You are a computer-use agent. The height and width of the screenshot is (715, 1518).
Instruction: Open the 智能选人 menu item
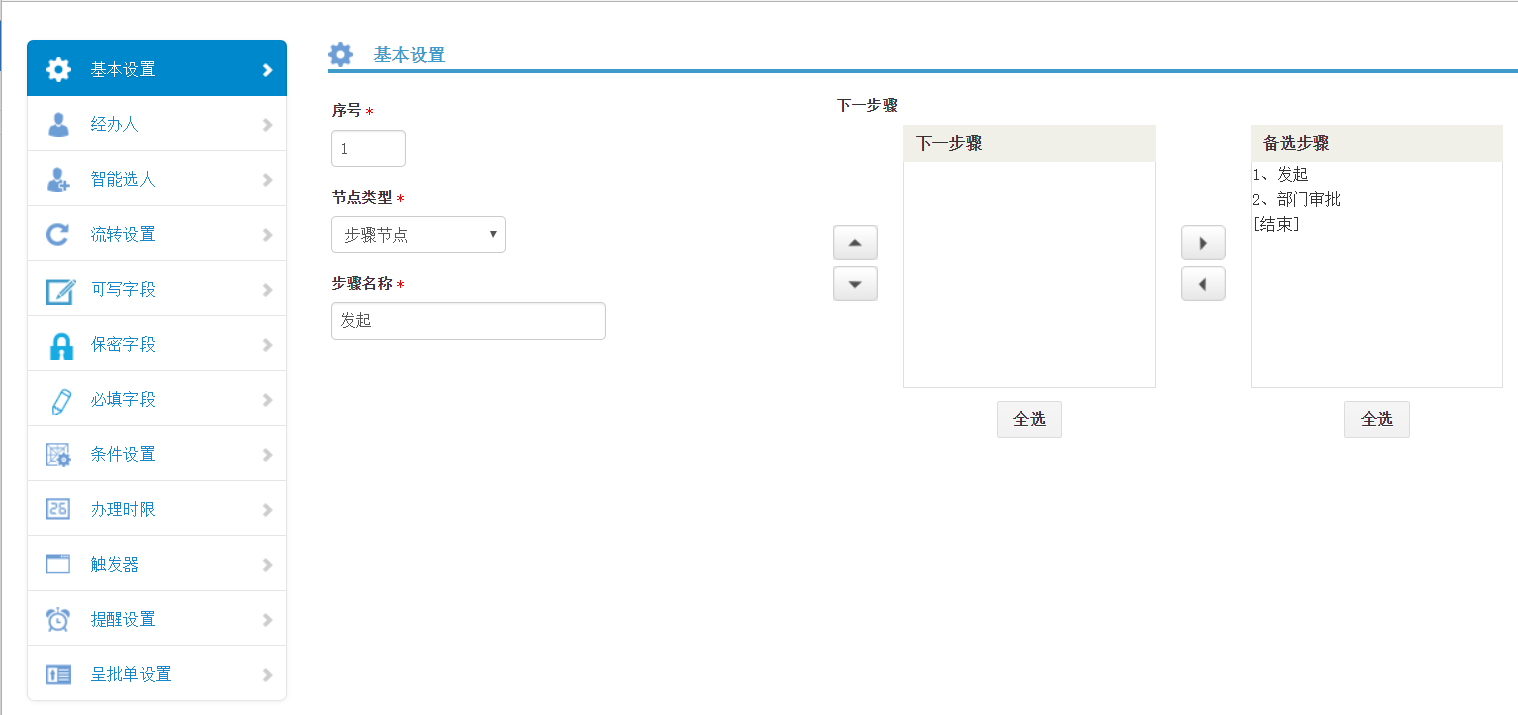157,179
